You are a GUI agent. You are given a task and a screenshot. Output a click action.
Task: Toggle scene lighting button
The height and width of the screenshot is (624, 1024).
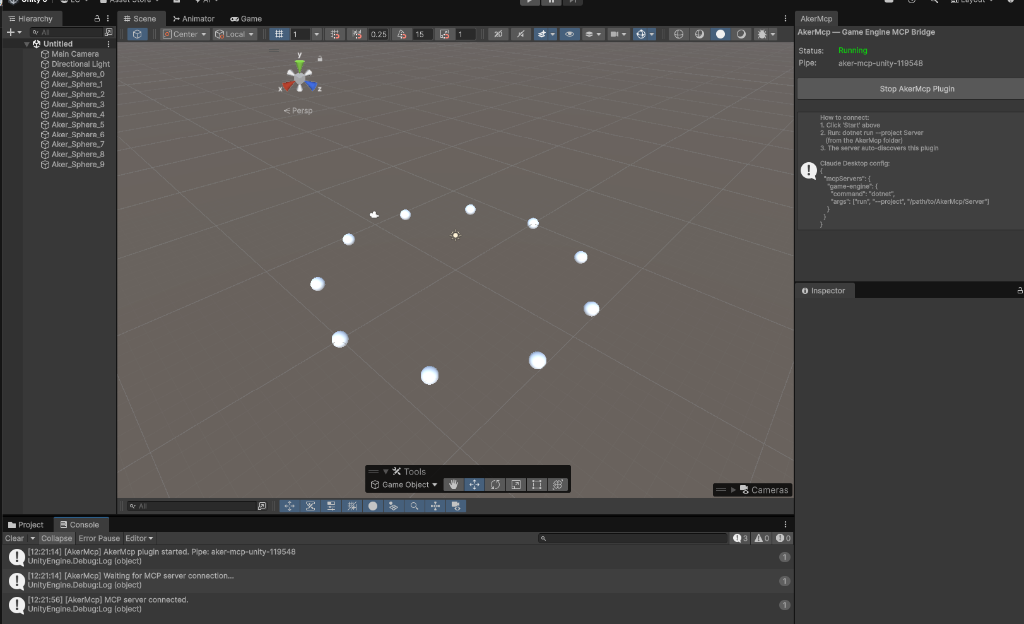[520, 34]
